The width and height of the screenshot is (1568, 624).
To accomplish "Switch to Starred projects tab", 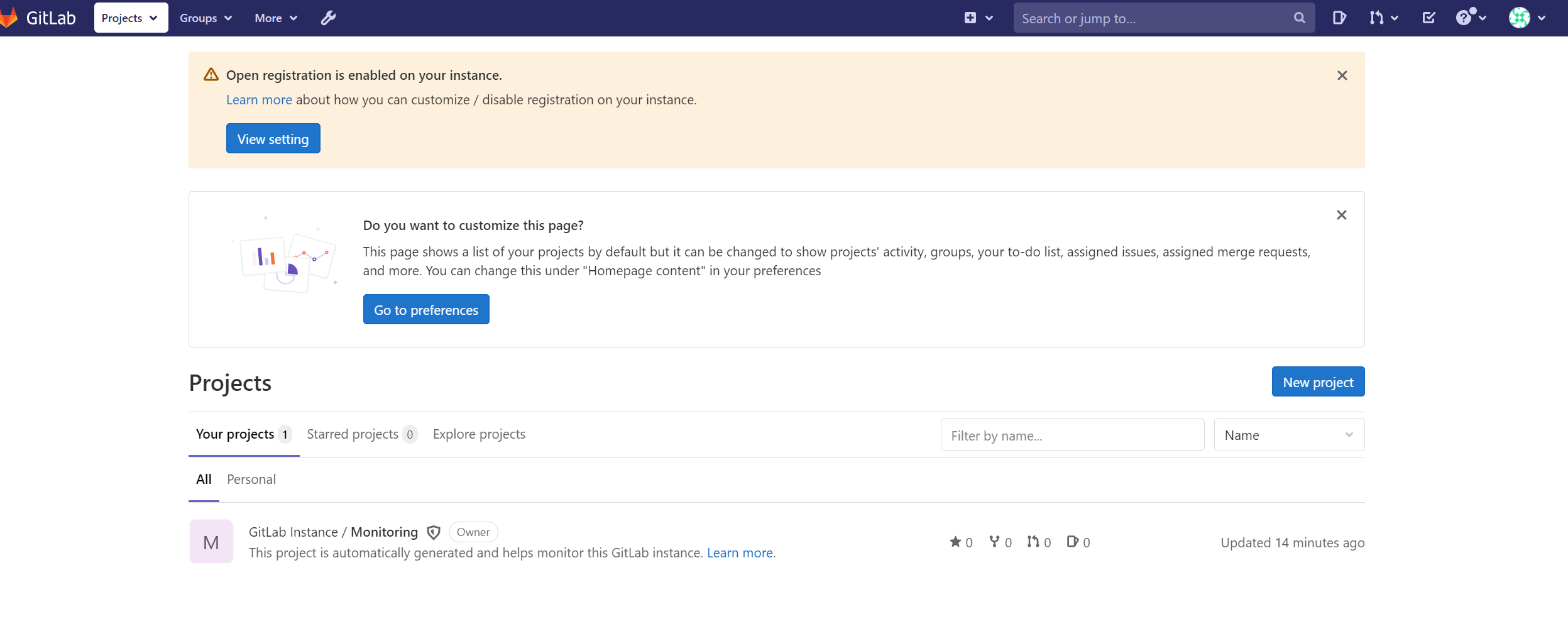I will coord(362,434).
